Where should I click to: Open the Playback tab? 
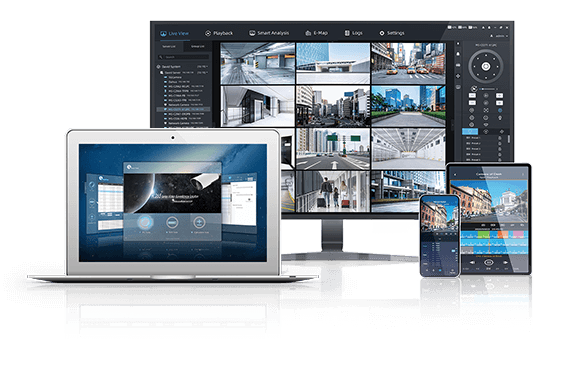(x=219, y=33)
